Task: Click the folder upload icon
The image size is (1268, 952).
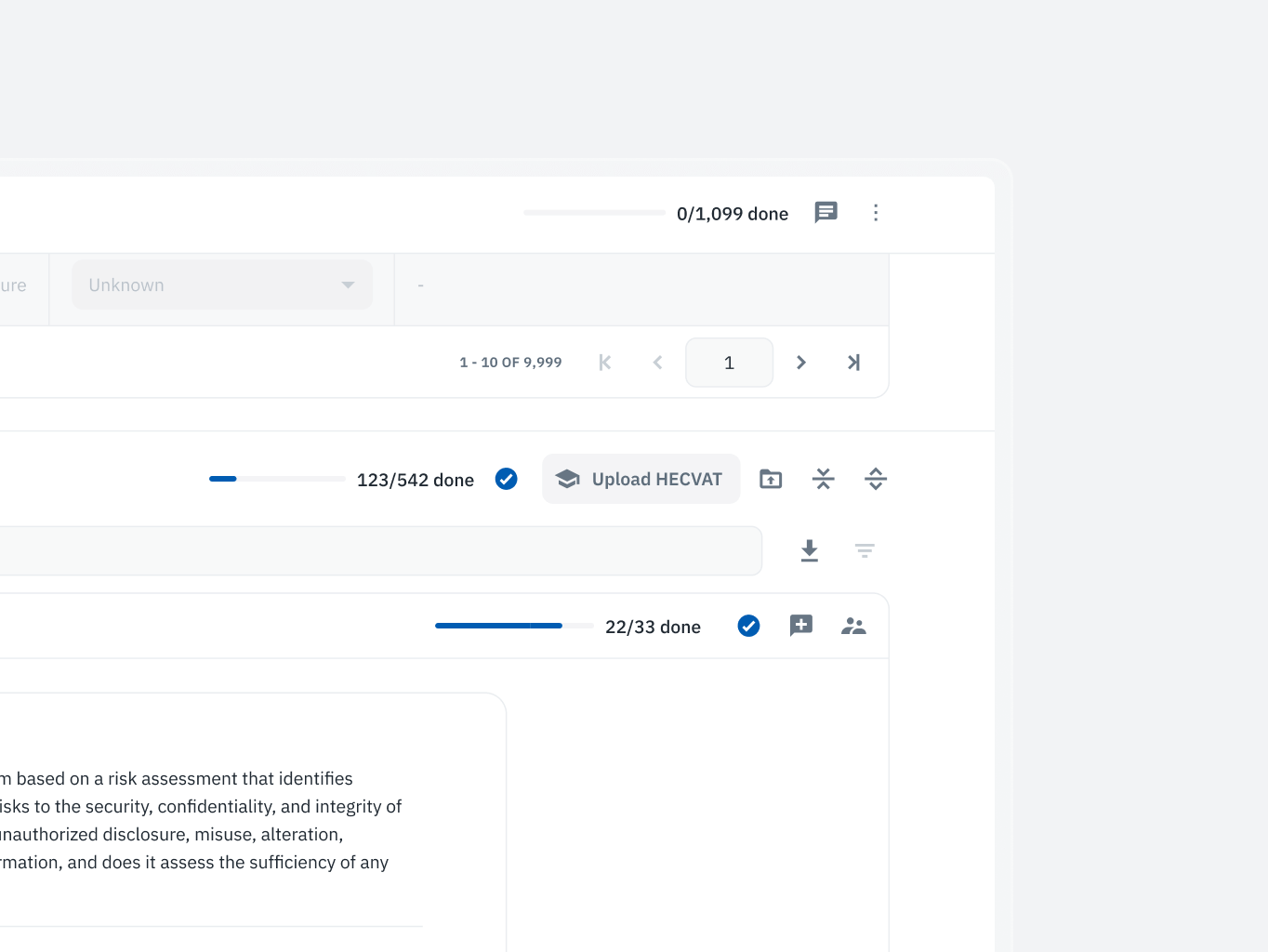Action: click(x=771, y=479)
